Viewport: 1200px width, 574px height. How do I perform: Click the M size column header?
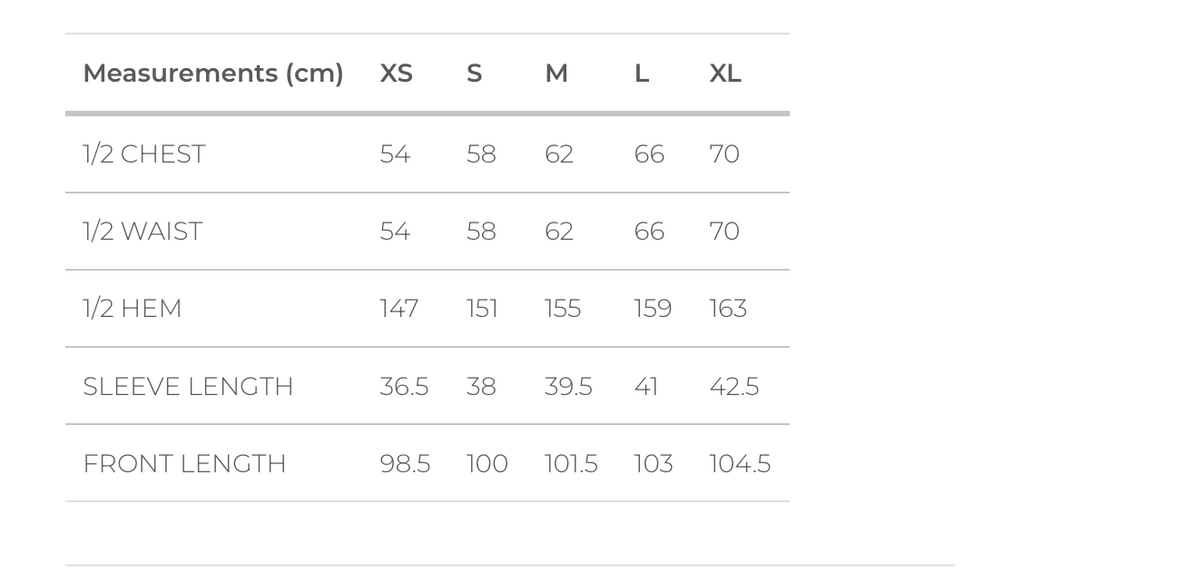556,73
